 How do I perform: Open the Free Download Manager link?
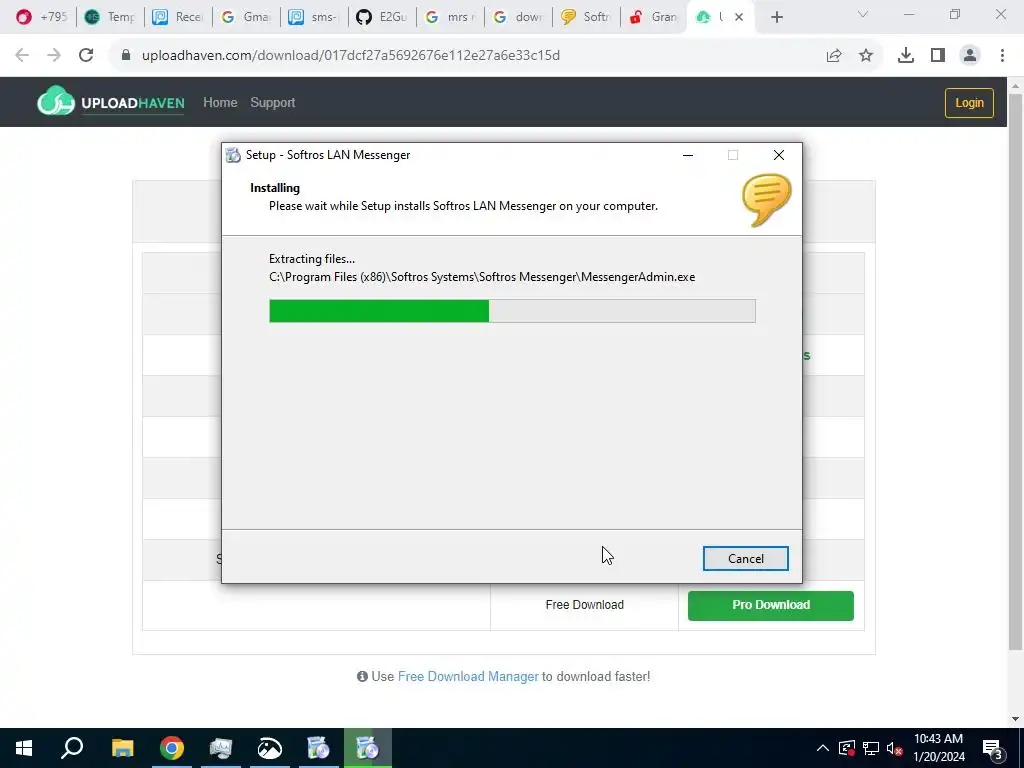468,677
